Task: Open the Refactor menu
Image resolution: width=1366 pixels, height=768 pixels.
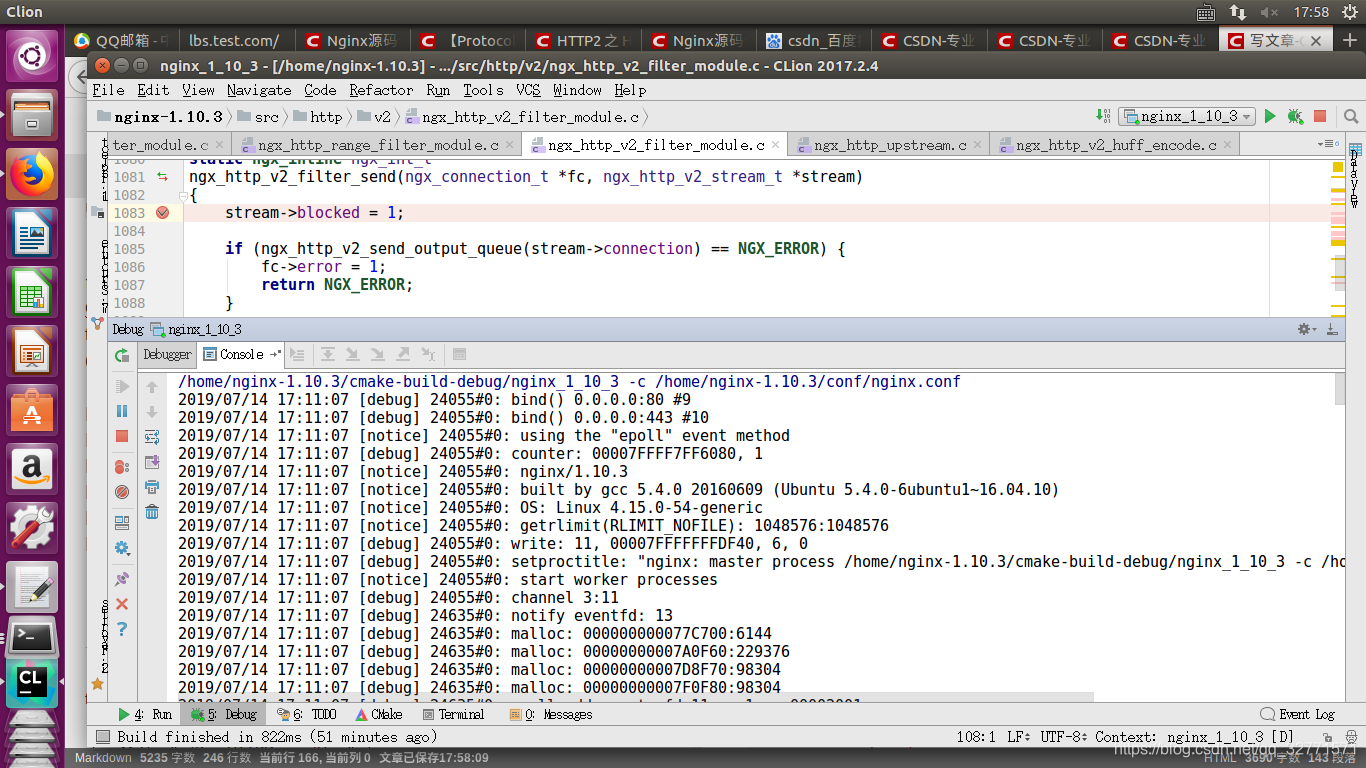Action: point(381,90)
